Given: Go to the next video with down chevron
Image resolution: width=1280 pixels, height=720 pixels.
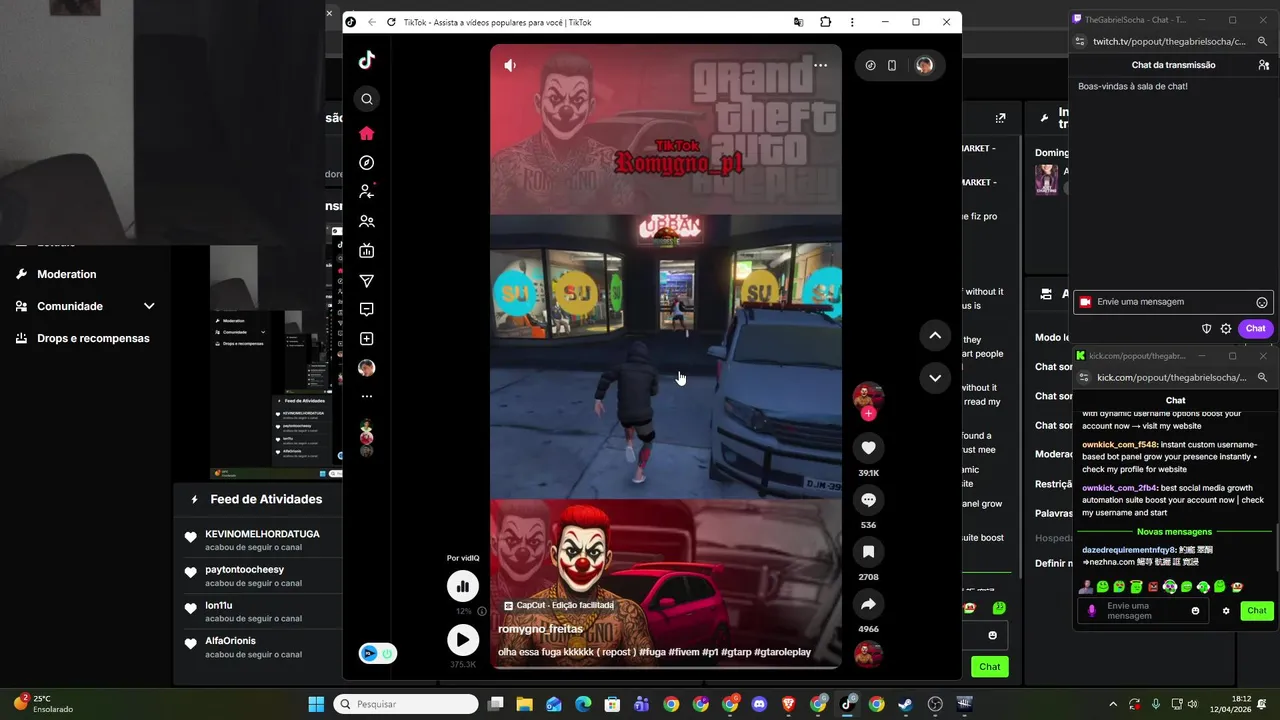Looking at the screenshot, I should click(934, 378).
